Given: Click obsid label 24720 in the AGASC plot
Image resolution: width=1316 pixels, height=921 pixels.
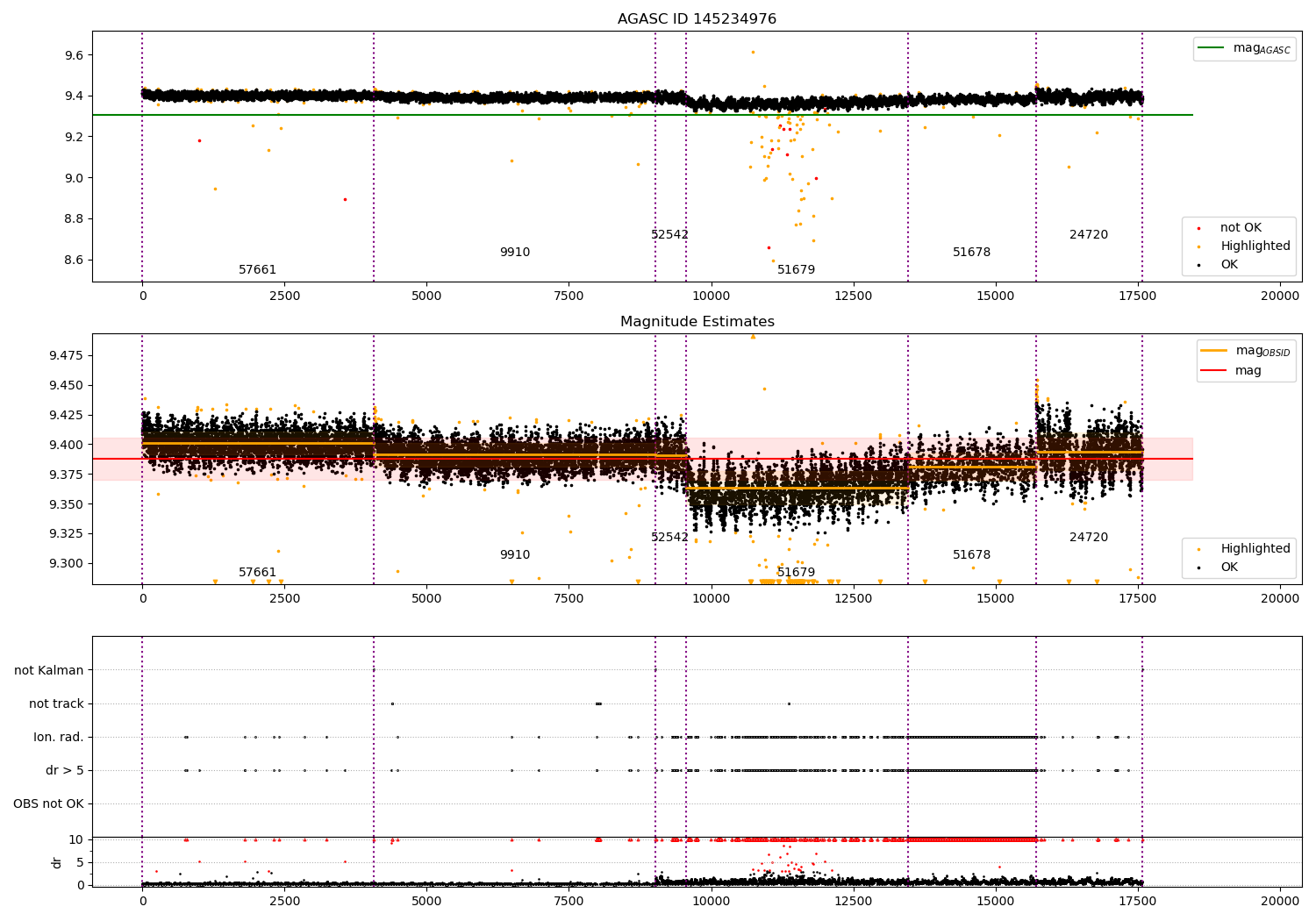Looking at the screenshot, I should tap(1089, 235).
